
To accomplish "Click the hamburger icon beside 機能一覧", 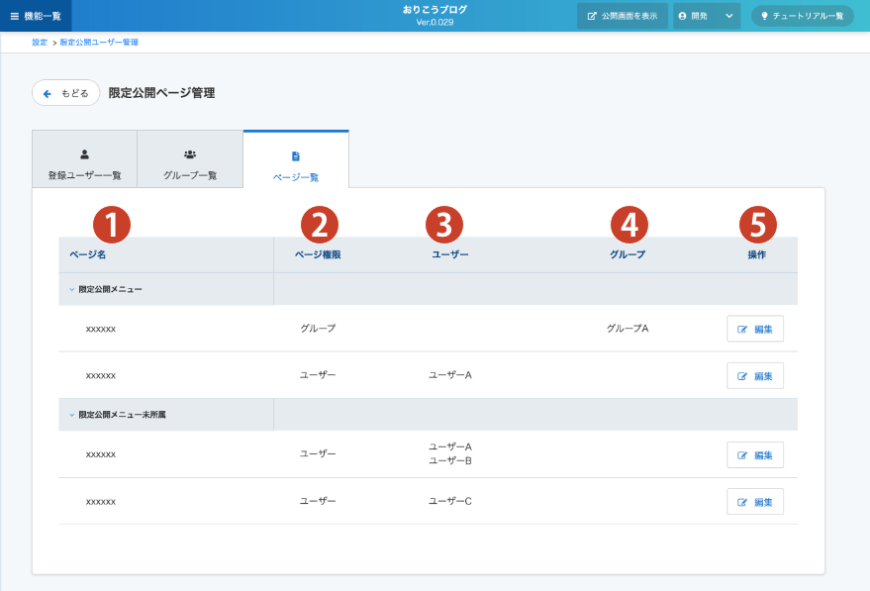I will click(14, 16).
